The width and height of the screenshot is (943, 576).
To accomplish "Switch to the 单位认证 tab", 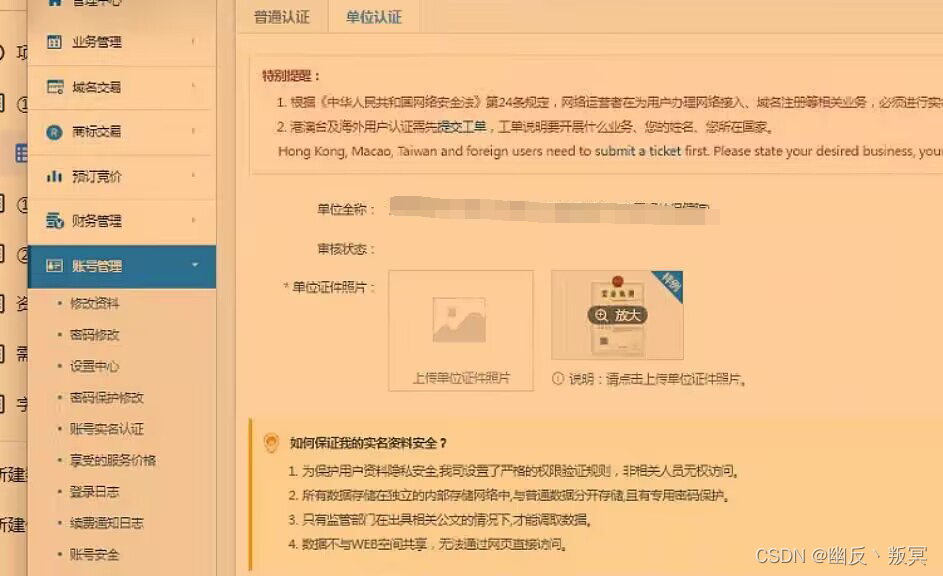I will 373,17.
